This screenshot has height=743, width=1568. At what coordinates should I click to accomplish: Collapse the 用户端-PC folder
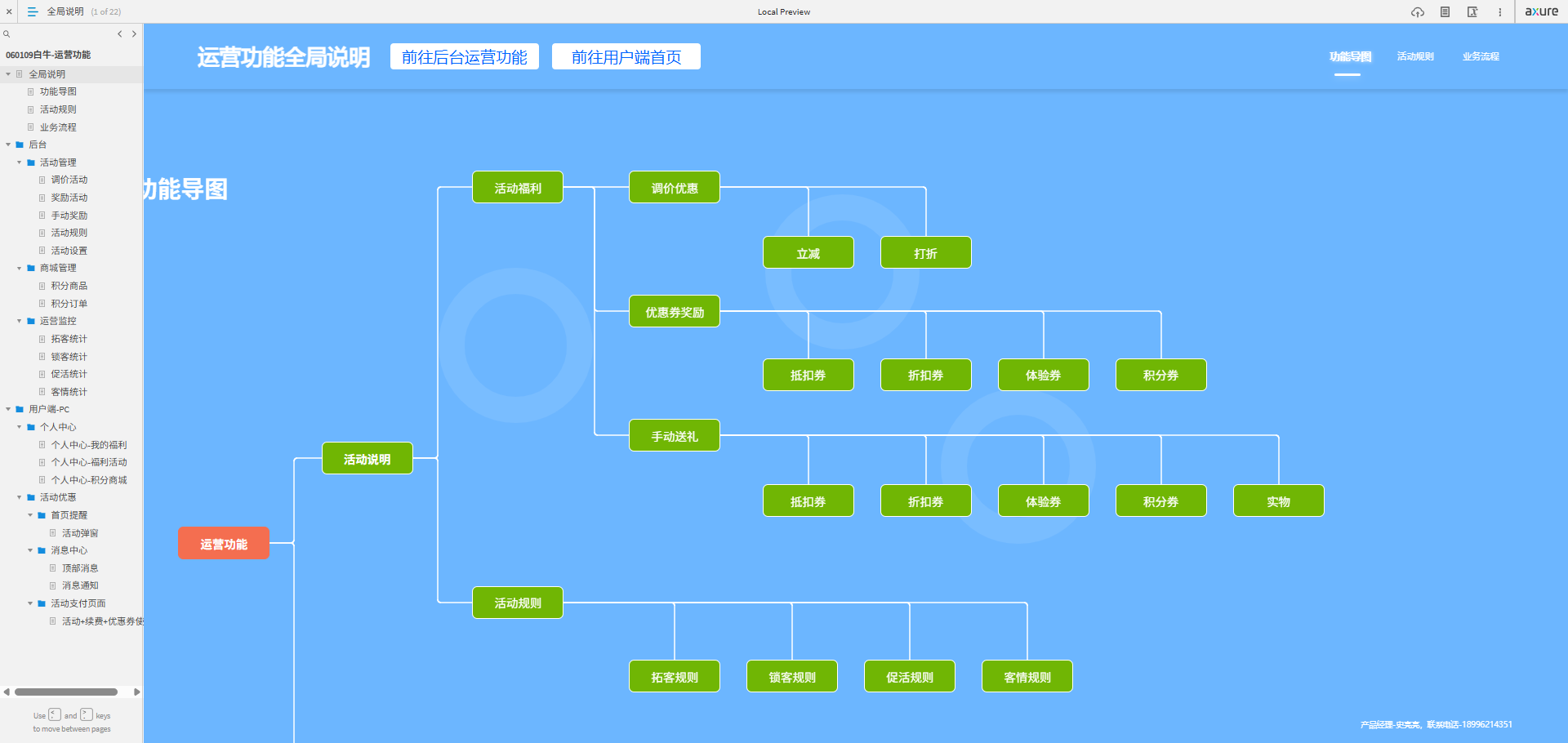[x=8, y=409]
